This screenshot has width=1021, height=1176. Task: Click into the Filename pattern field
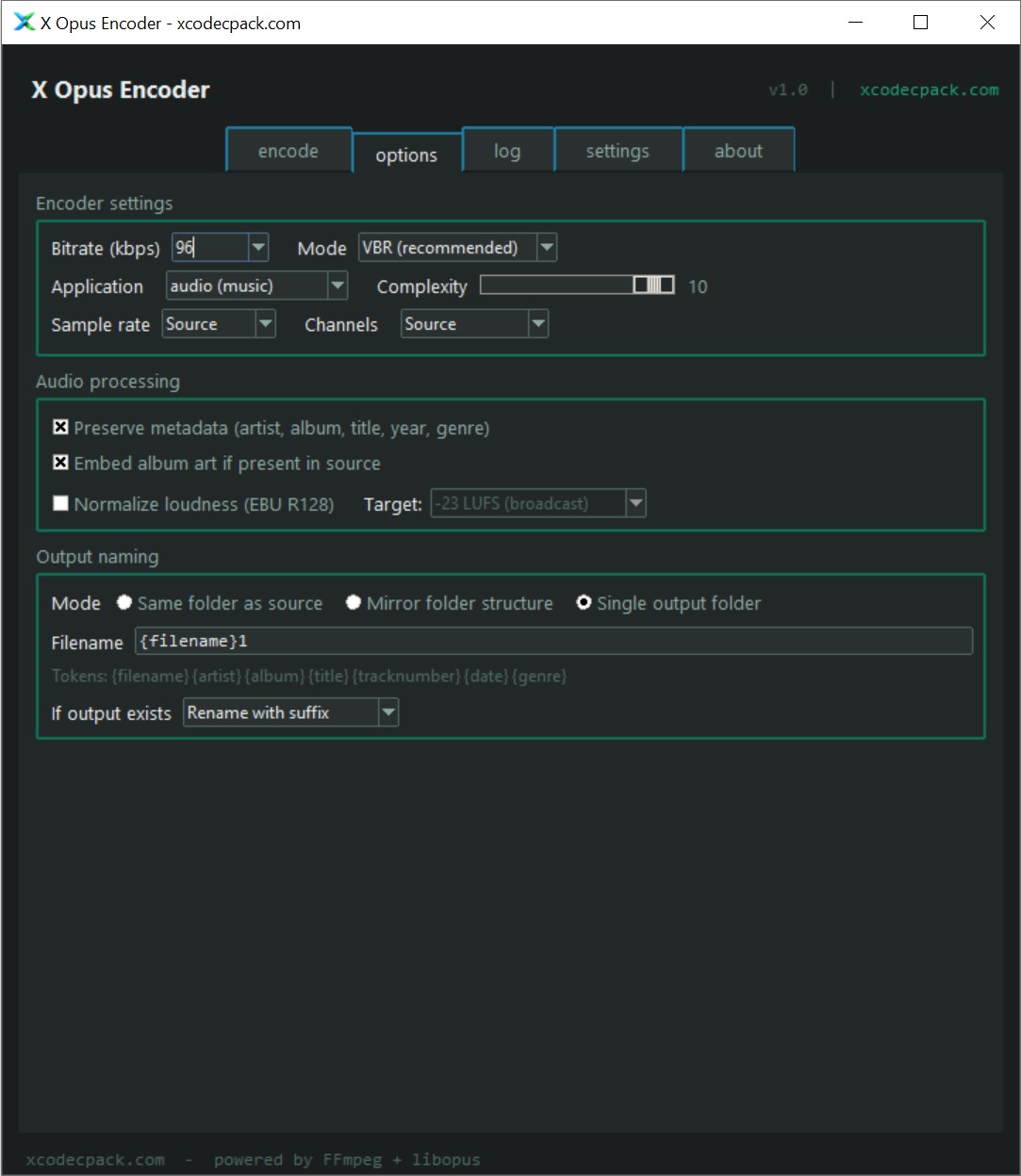[x=552, y=642]
